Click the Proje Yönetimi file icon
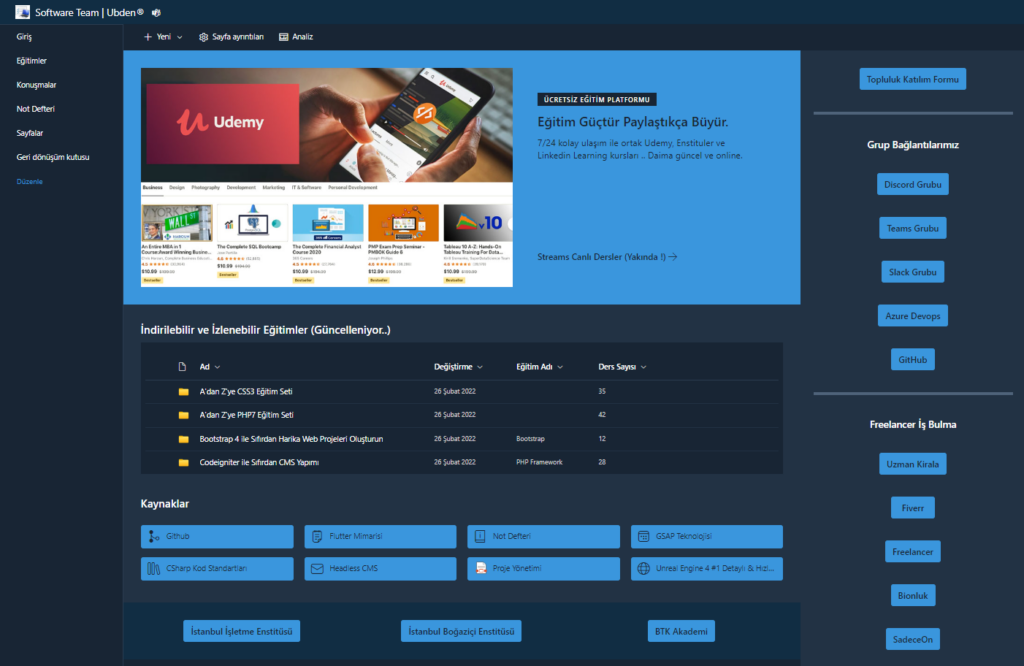Image resolution: width=1024 pixels, height=666 pixels. pos(481,569)
